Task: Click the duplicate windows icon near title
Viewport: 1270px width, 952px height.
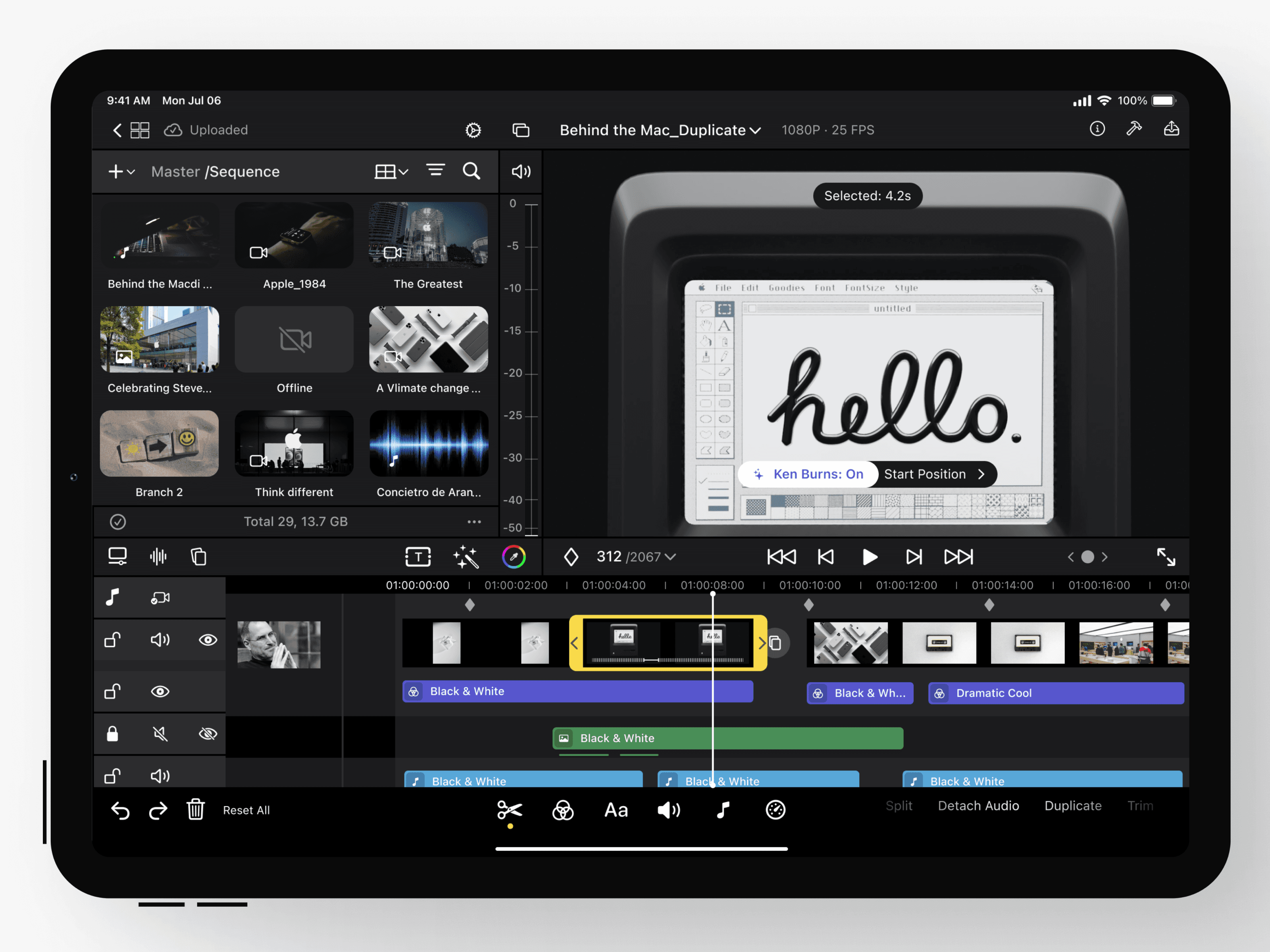Action: pyautogui.click(x=521, y=130)
